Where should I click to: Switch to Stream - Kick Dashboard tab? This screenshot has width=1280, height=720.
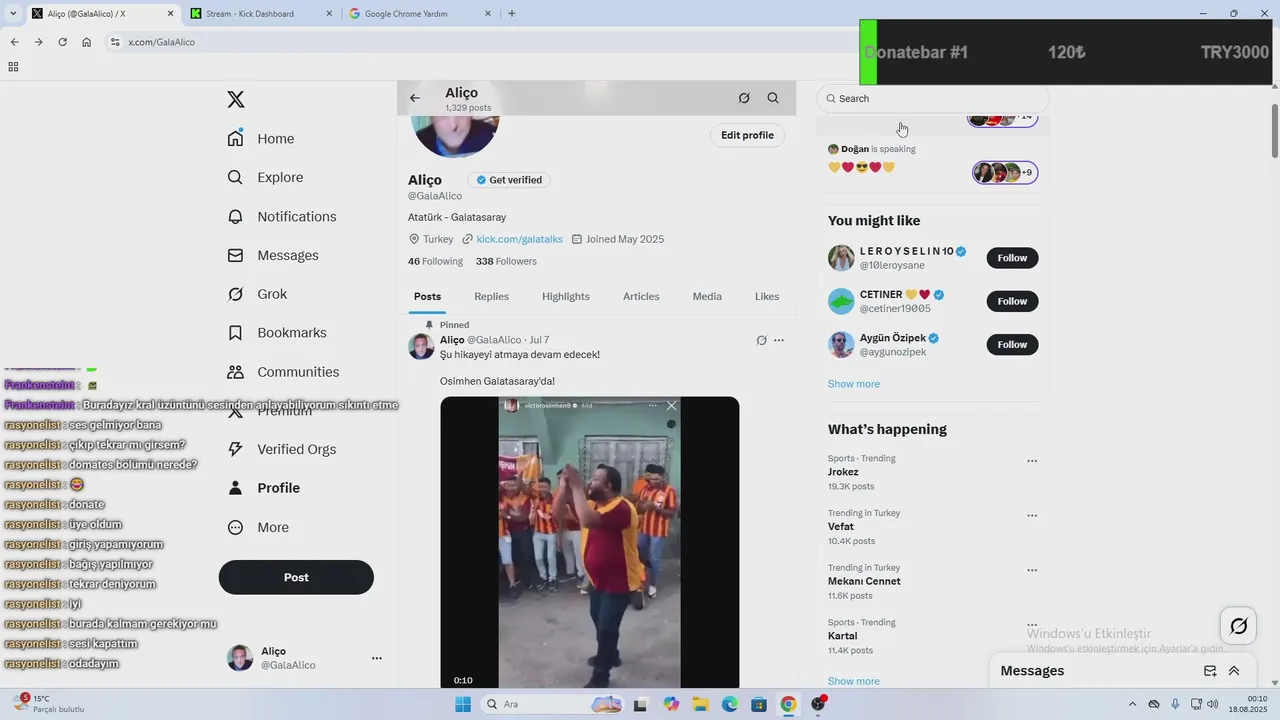point(261,14)
